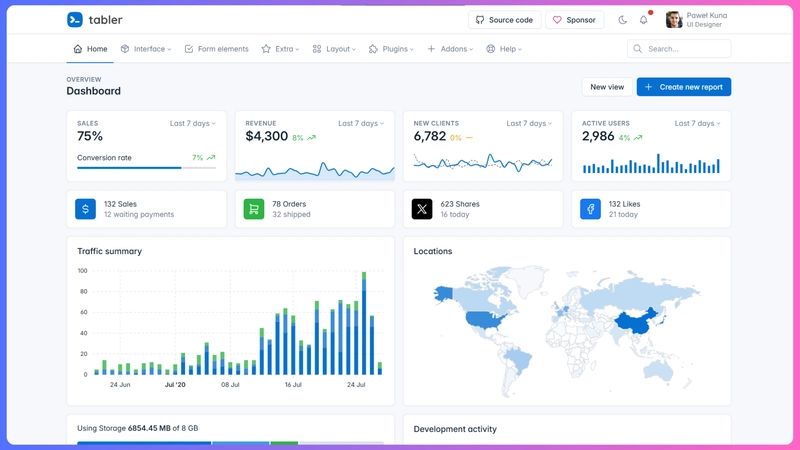
Task: Click the blue Facebook Likes icon
Action: coord(590,209)
